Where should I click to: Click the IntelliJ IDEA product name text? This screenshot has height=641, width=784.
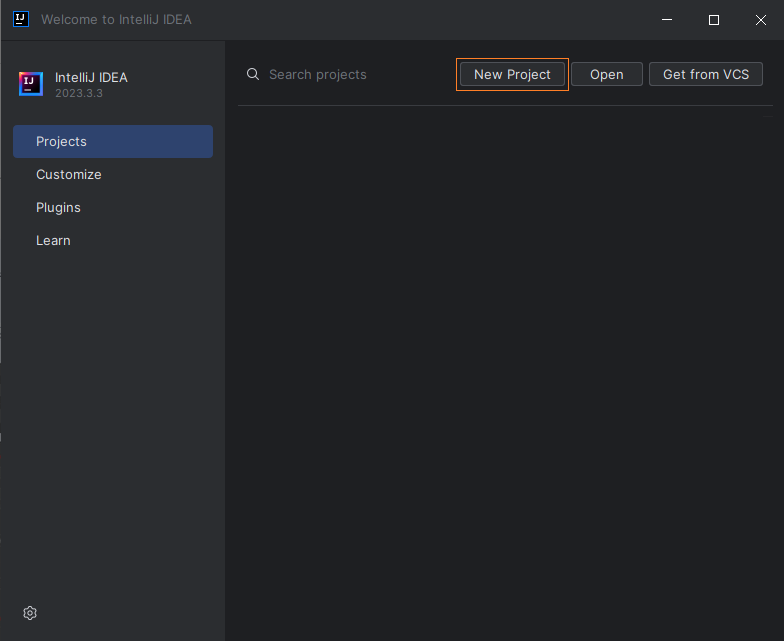pyautogui.click(x=91, y=78)
